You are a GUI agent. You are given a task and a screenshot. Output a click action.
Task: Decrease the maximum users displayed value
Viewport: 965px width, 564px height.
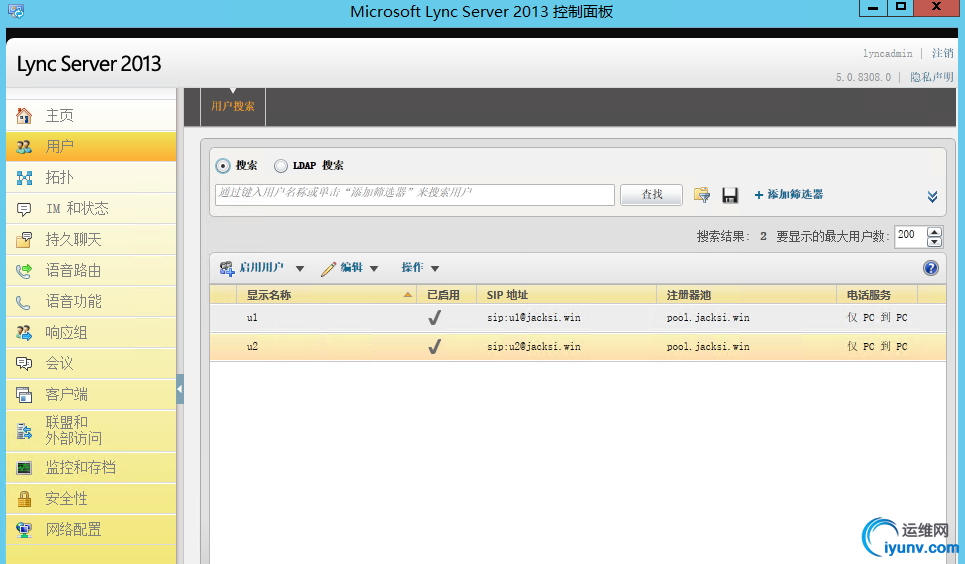[934, 241]
